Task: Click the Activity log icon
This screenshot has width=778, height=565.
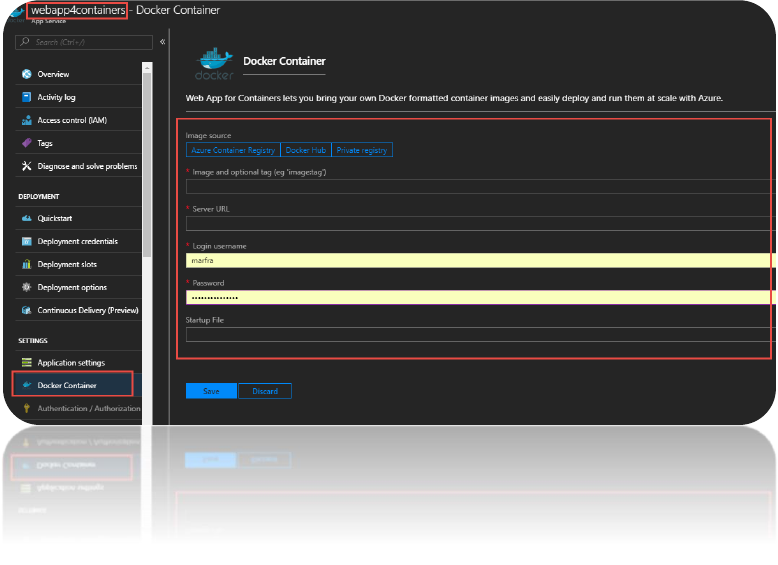Action: [x=27, y=97]
